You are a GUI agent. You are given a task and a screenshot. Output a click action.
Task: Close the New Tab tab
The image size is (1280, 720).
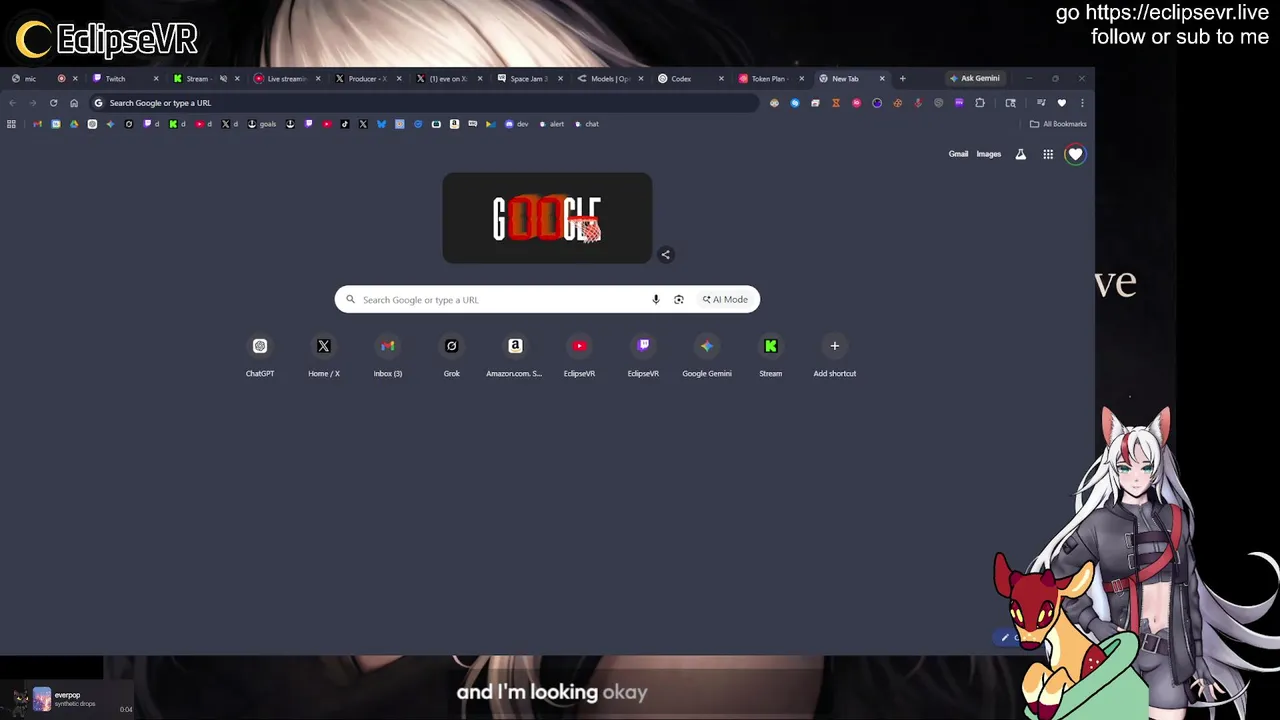pos(882,78)
